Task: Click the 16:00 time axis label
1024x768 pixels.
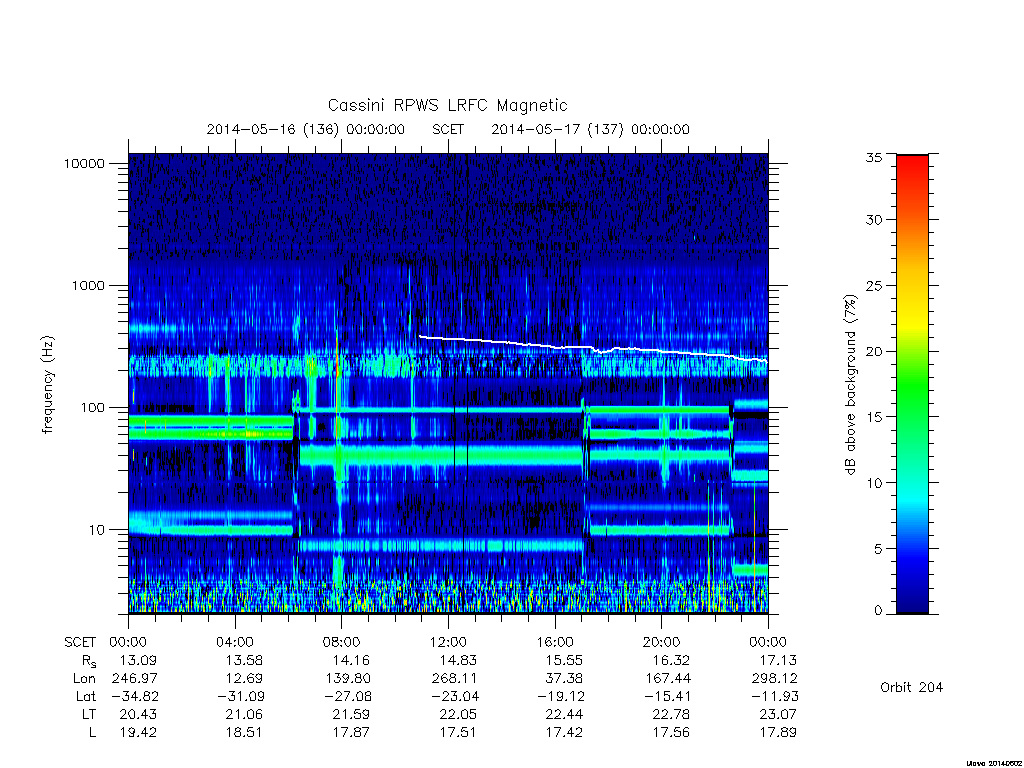Action: (x=555, y=642)
